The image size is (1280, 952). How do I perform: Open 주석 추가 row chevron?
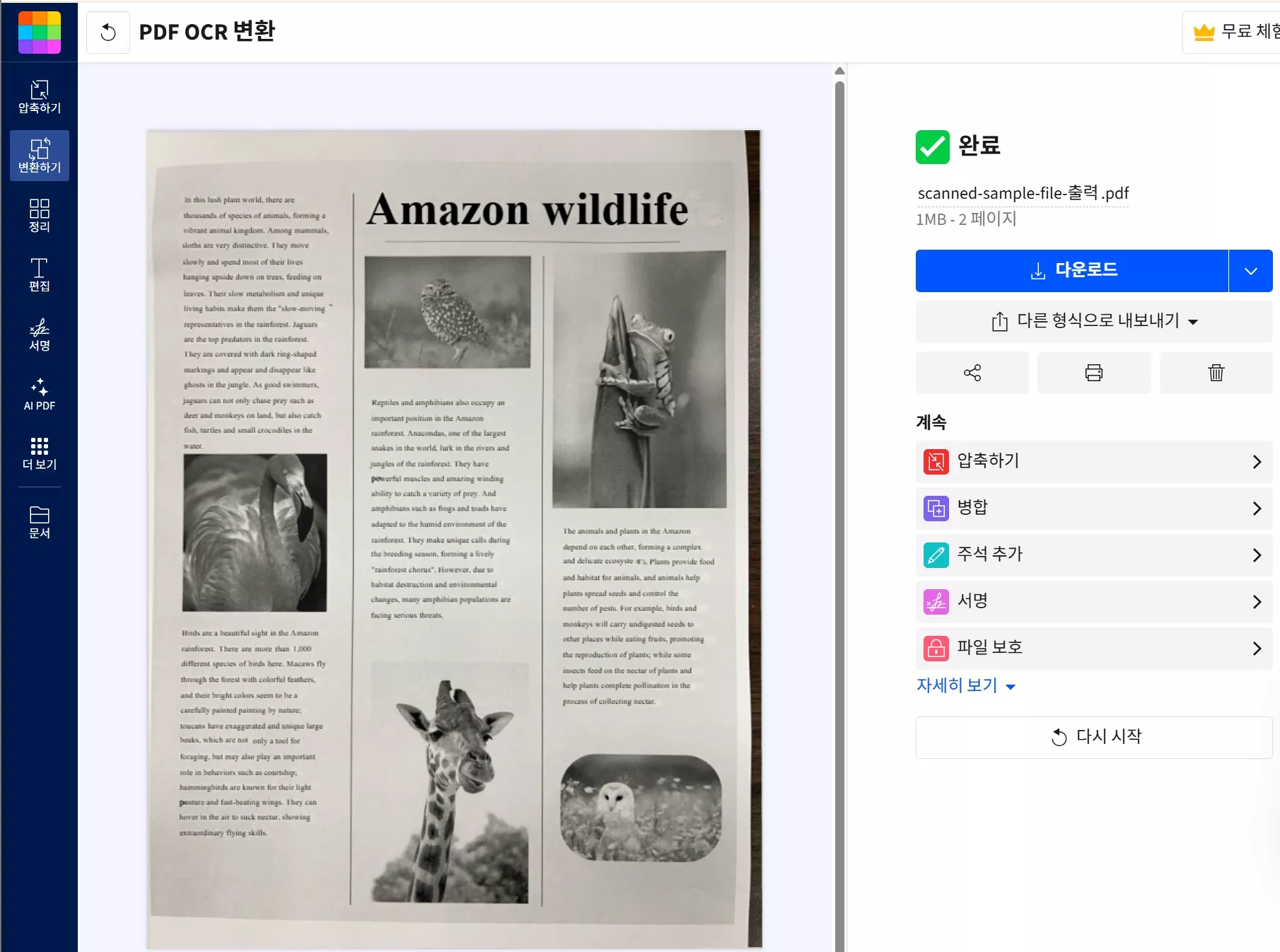point(1257,555)
